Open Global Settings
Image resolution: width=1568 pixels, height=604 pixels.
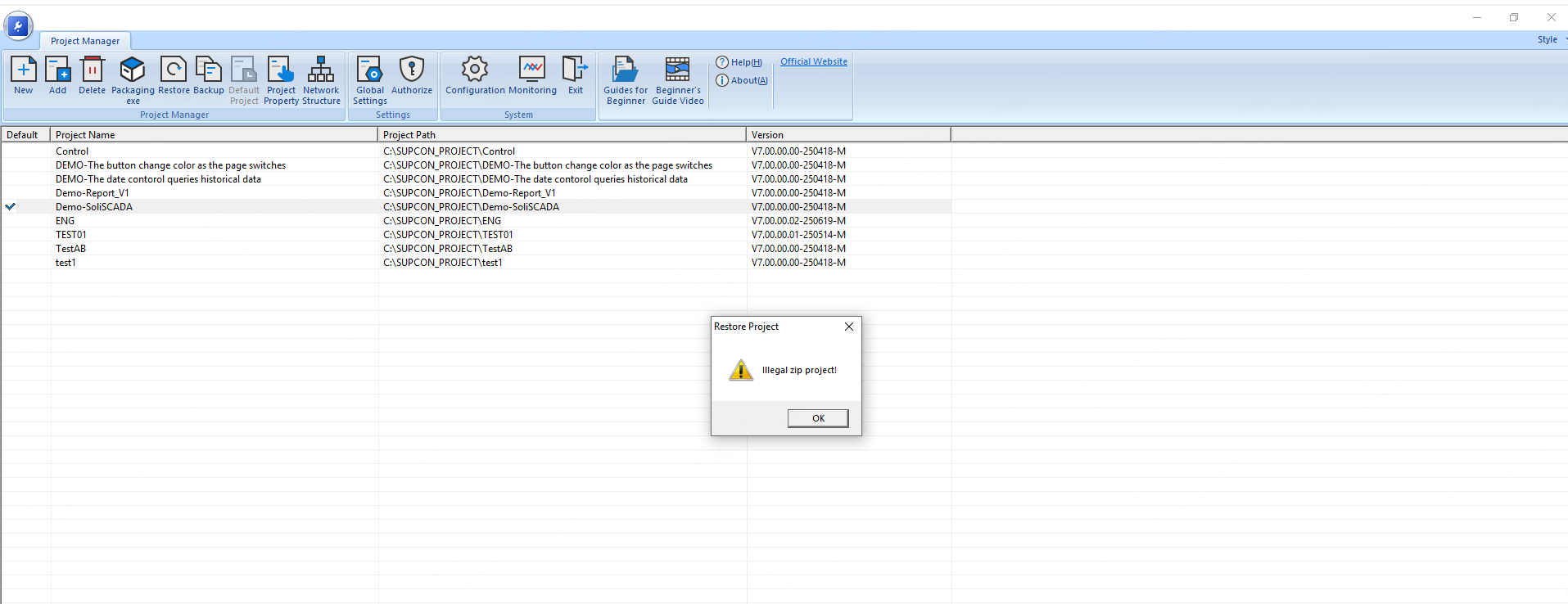pyautogui.click(x=369, y=71)
